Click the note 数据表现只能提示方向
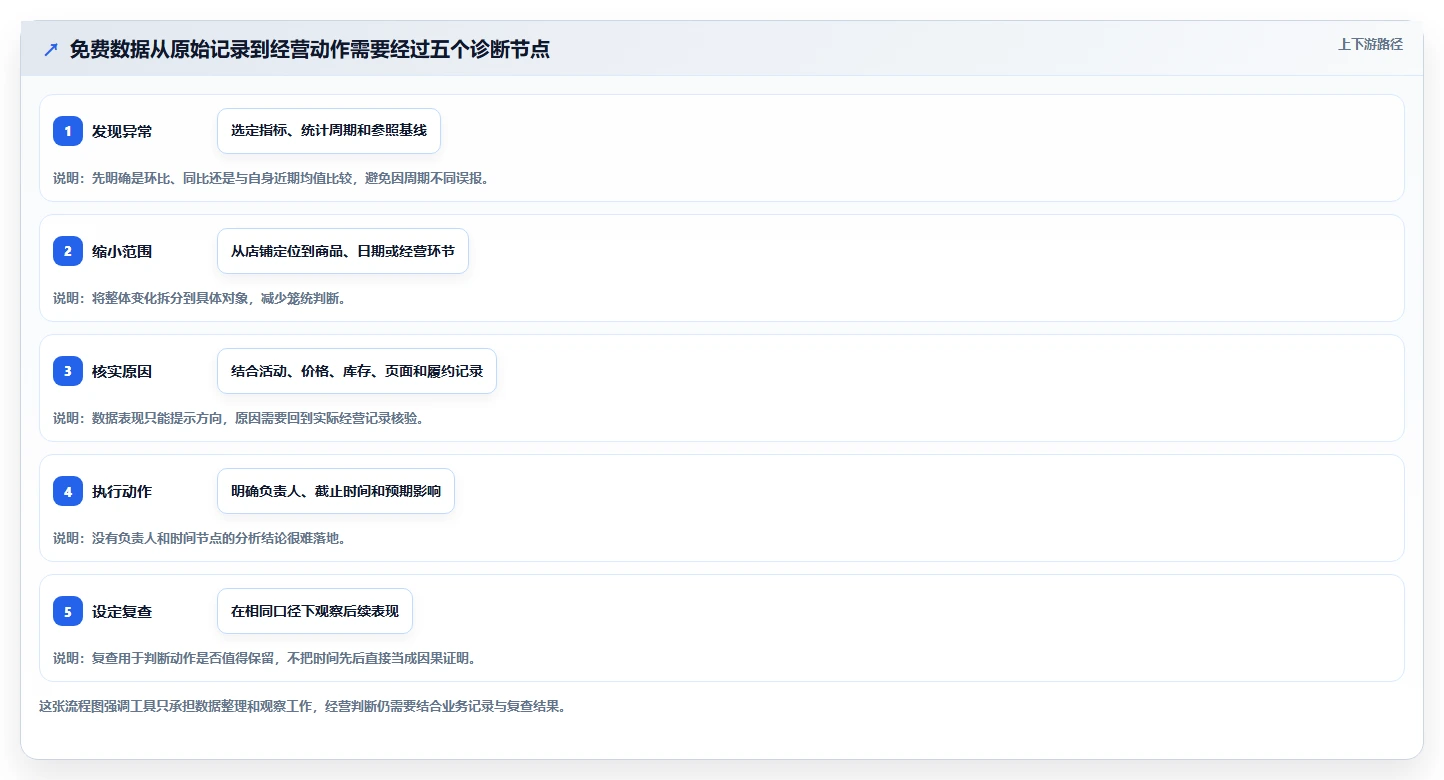This screenshot has height=780, width=1444. tap(238, 418)
